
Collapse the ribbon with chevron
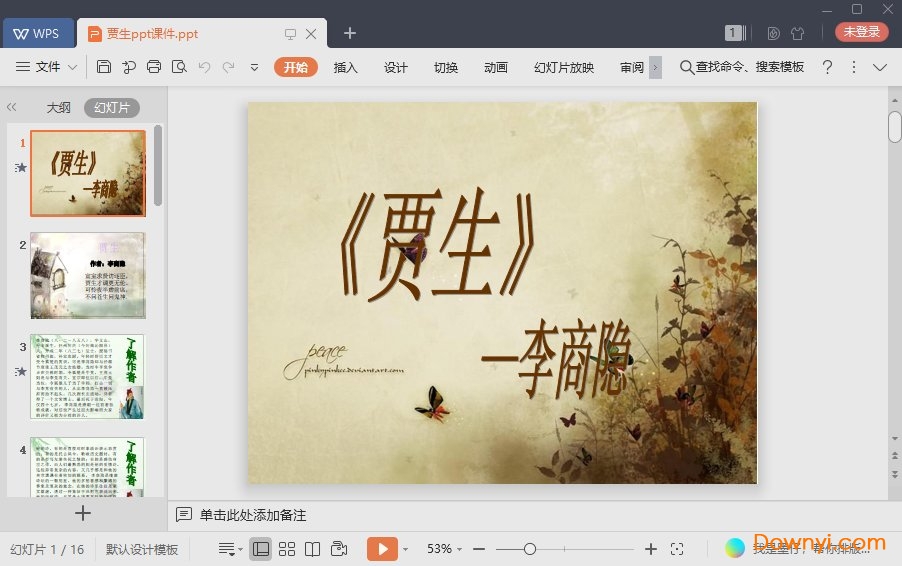(x=880, y=67)
